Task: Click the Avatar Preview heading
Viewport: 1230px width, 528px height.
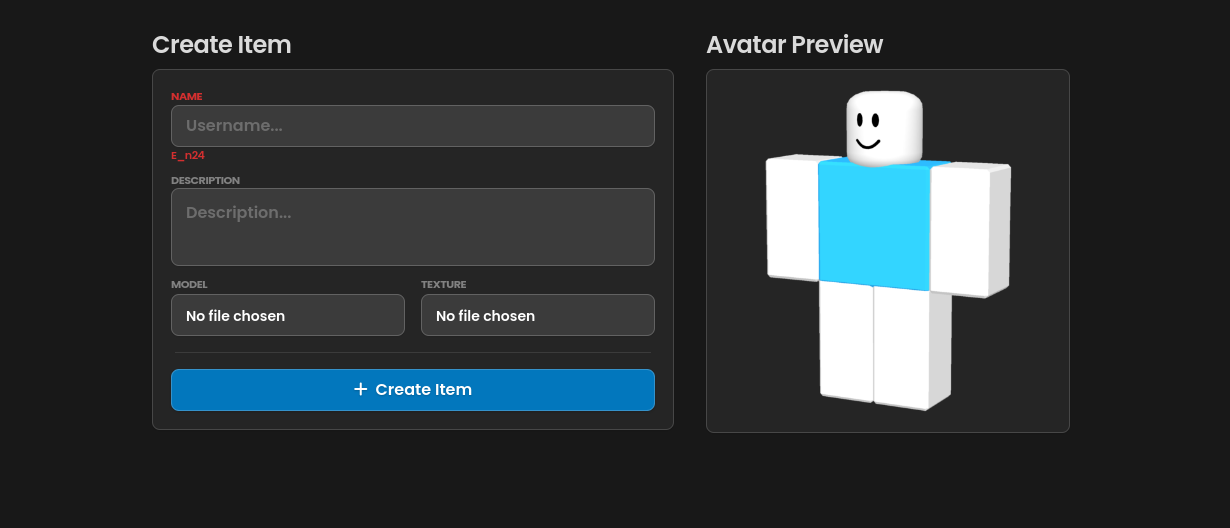Action: (x=794, y=45)
